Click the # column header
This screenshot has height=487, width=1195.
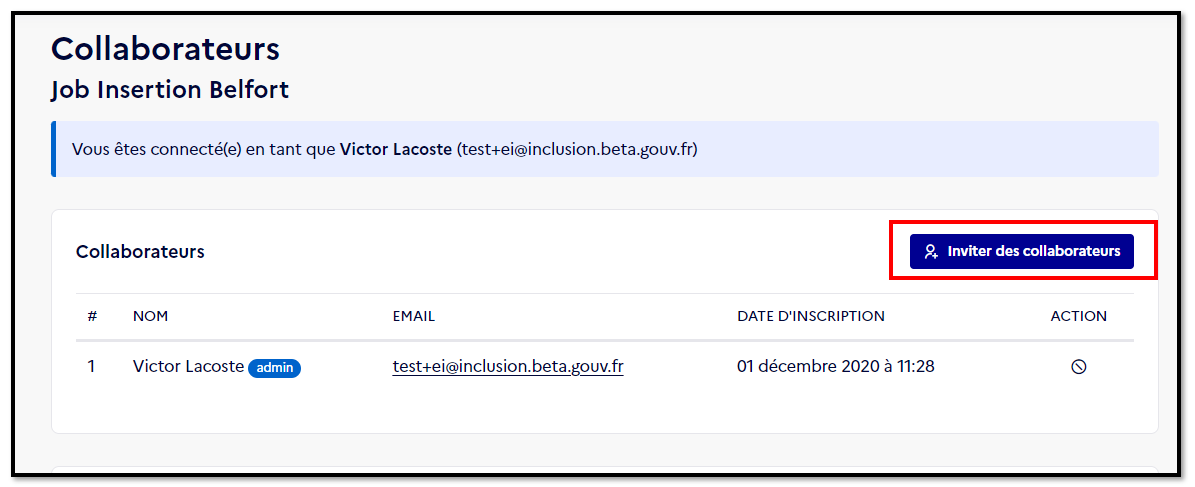[x=92, y=316]
